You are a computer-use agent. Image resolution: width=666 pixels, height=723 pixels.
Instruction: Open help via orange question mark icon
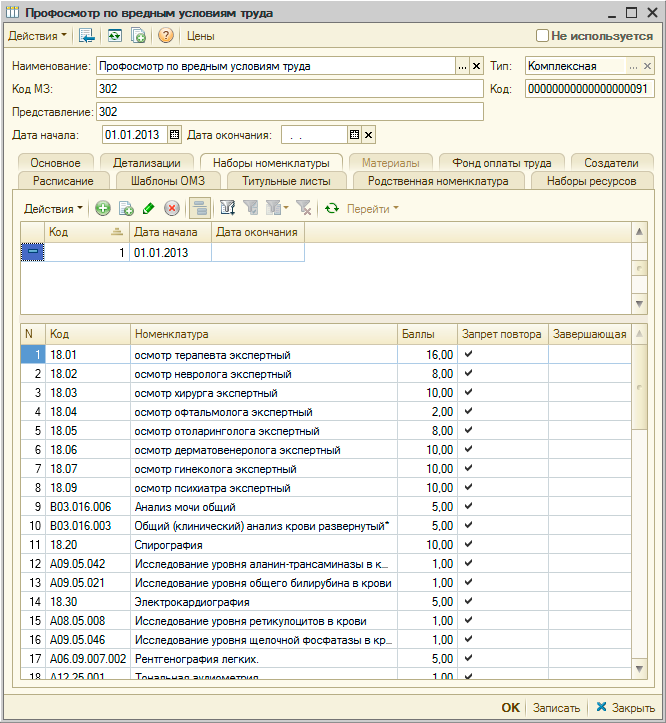pos(166,36)
